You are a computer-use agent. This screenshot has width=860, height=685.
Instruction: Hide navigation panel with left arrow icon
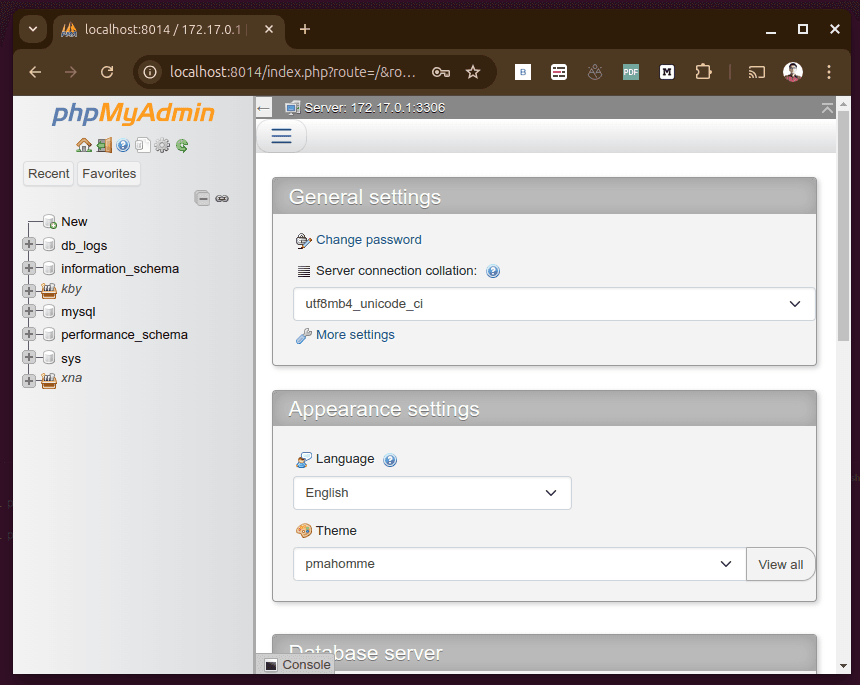pyautogui.click(x=264, y=108)
